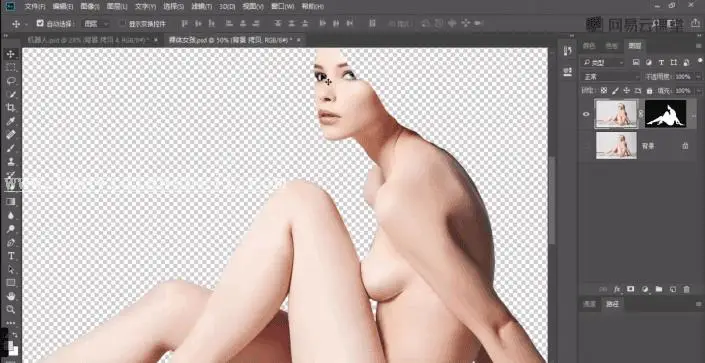
Task: Open the Move tool preset picker arrow
Action: point(26,24)
